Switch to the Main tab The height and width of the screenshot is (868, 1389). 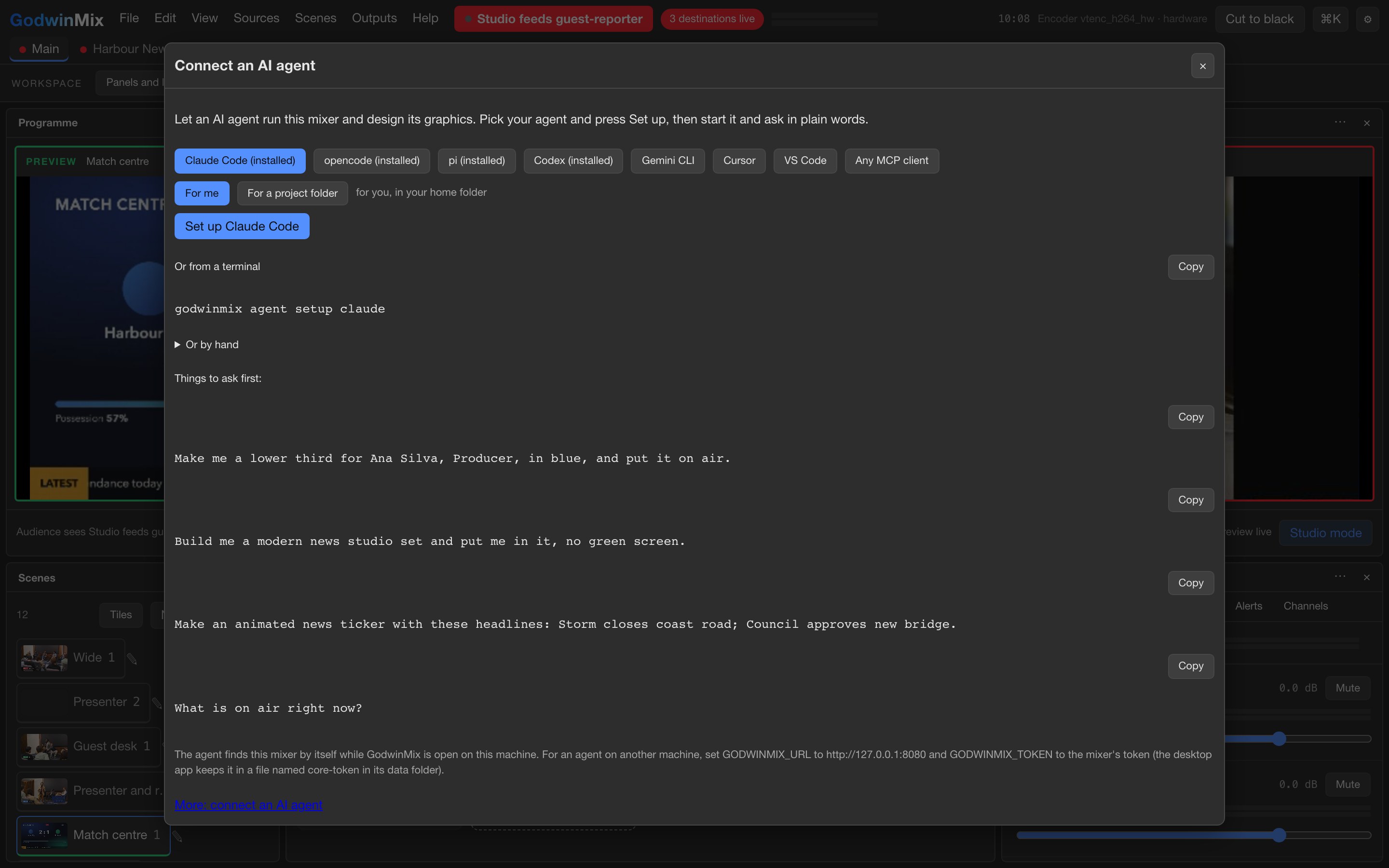click(x=39, y=49)
